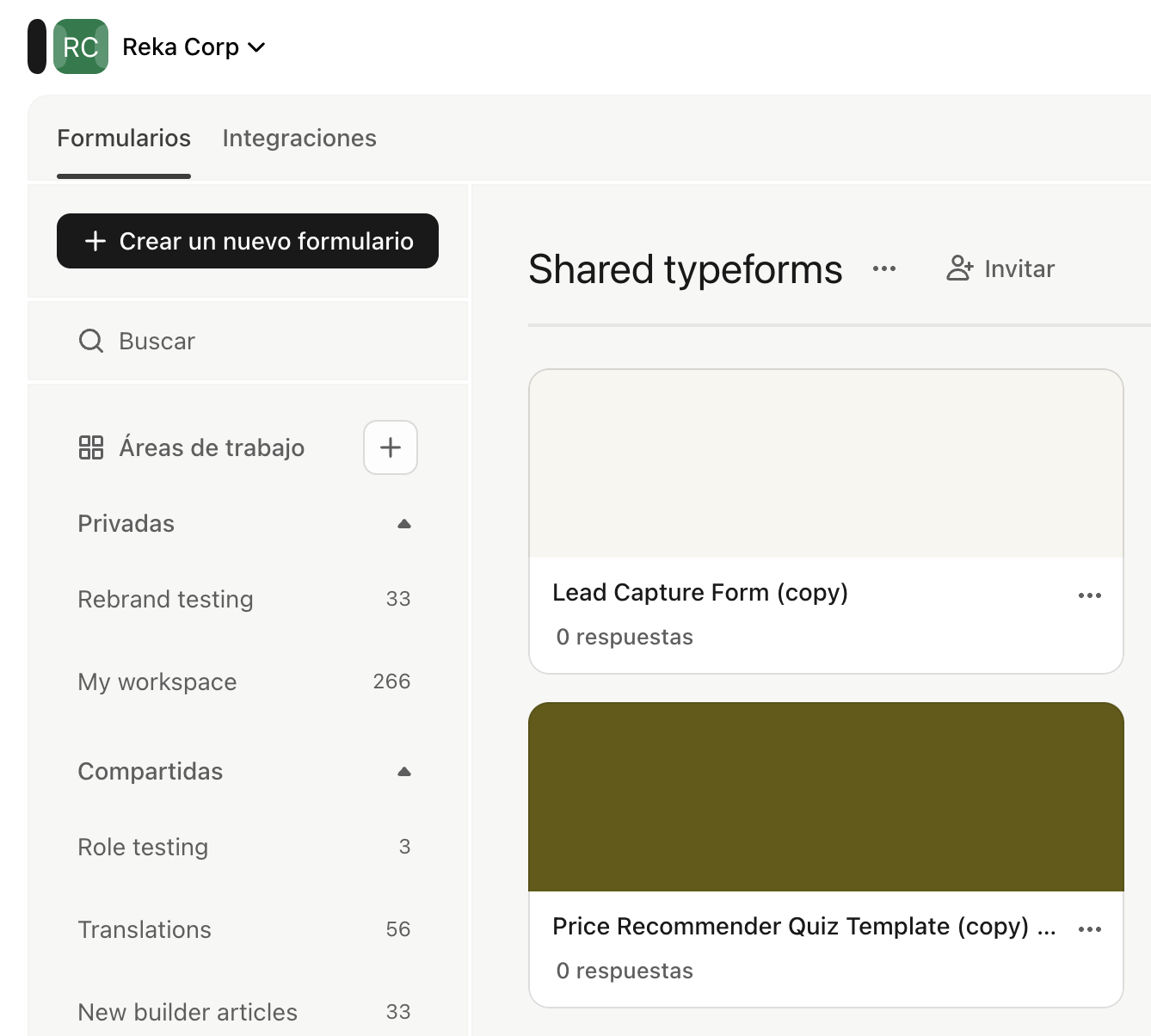
Task: Open Lead Capture Form (copy) thumbnail
Action: (x=826, y=464)
